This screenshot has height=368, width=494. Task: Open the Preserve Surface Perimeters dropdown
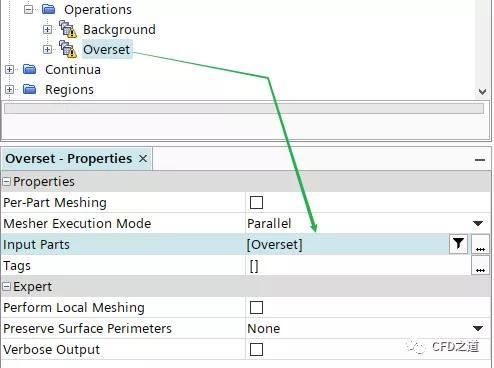pyautogui.click(x=478, y=328)
